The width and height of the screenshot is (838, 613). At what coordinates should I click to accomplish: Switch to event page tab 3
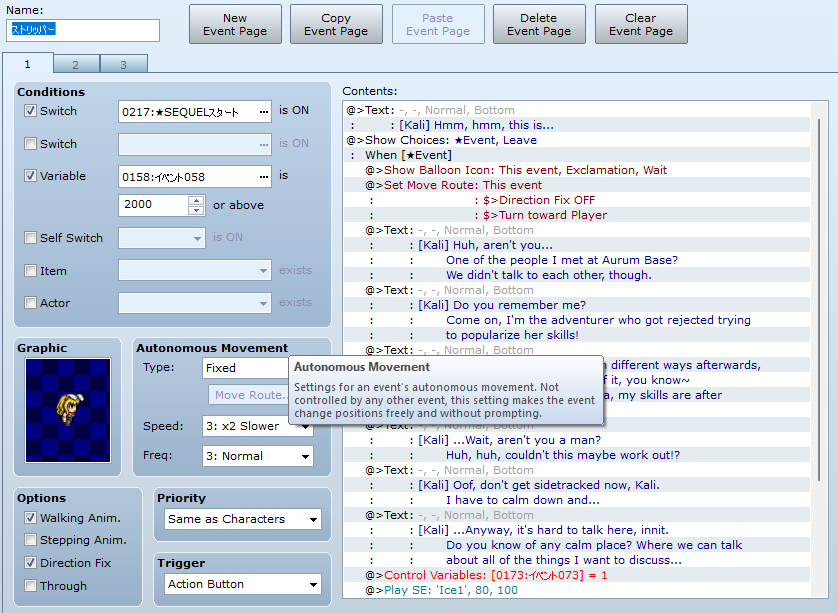123,64
